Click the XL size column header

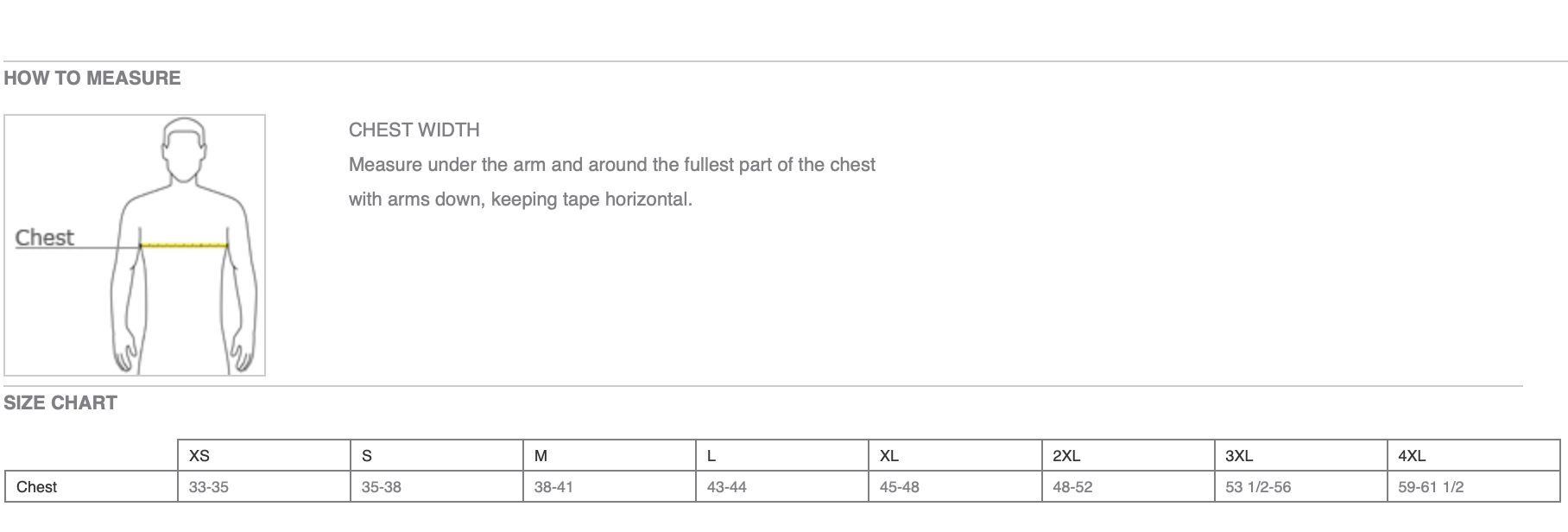click(x=889, y=456)
